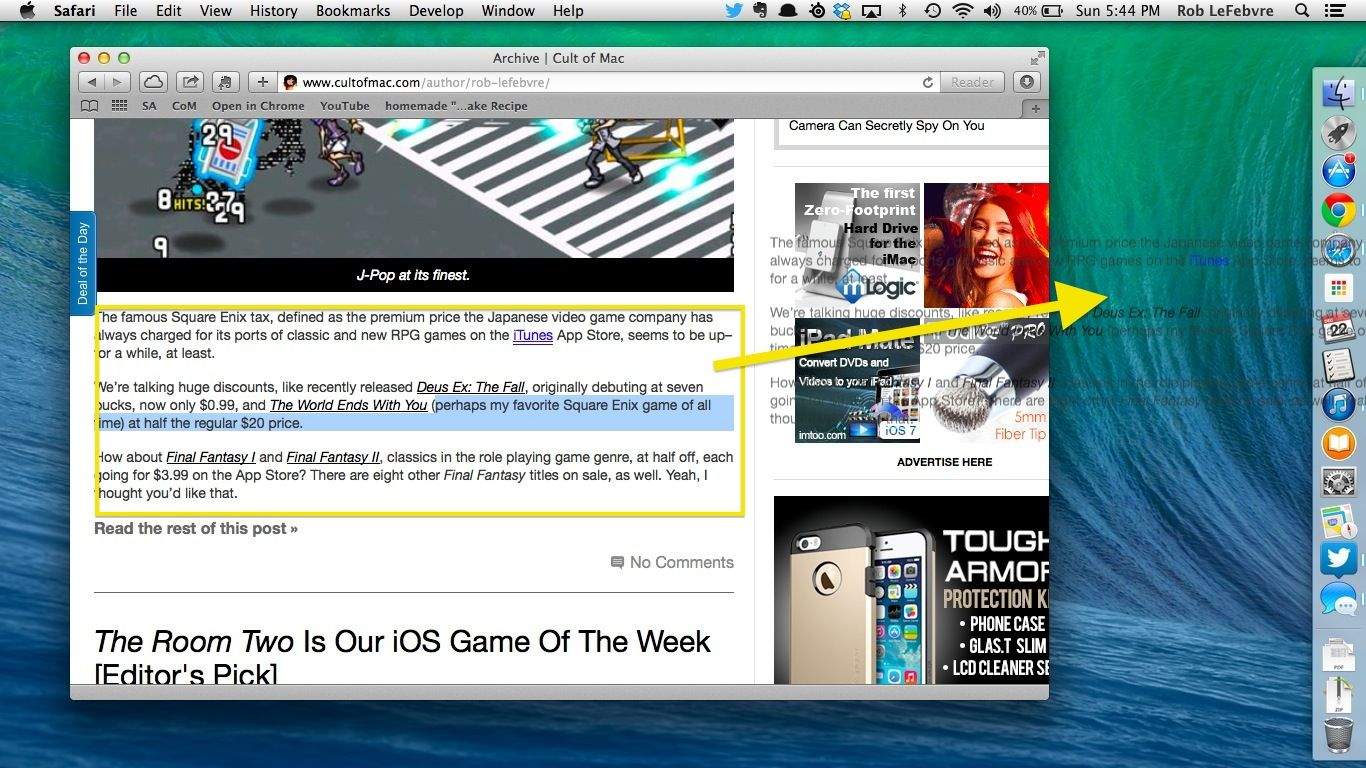The image size is (1366, 768).
Task: Toggle the Reader button
Action: pos(972,82)
